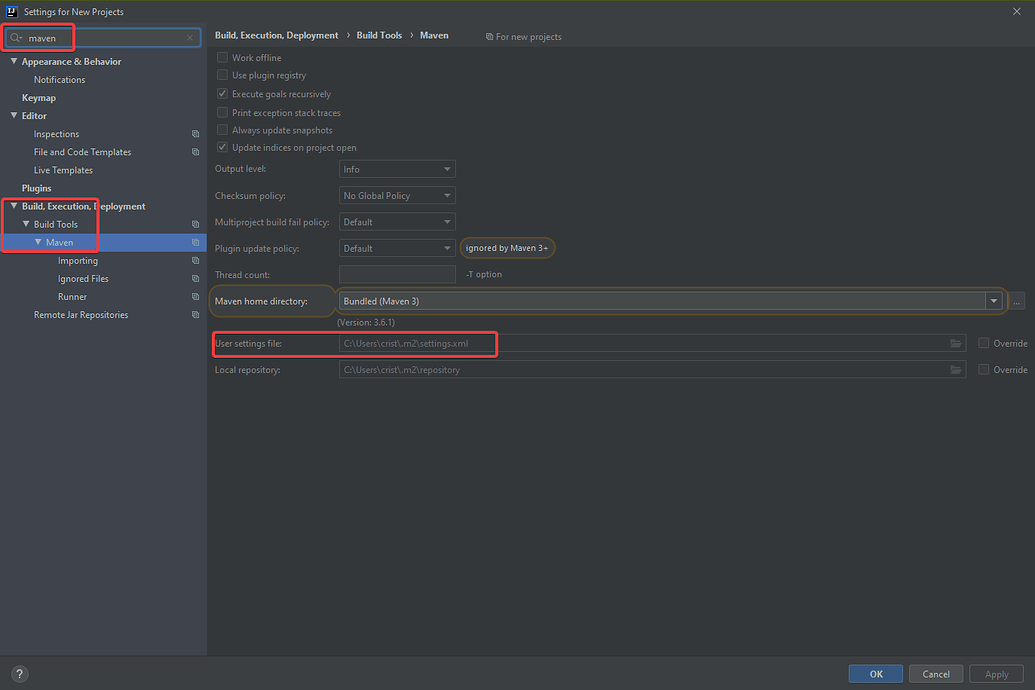Enable the Work offline checkbox

222,57
